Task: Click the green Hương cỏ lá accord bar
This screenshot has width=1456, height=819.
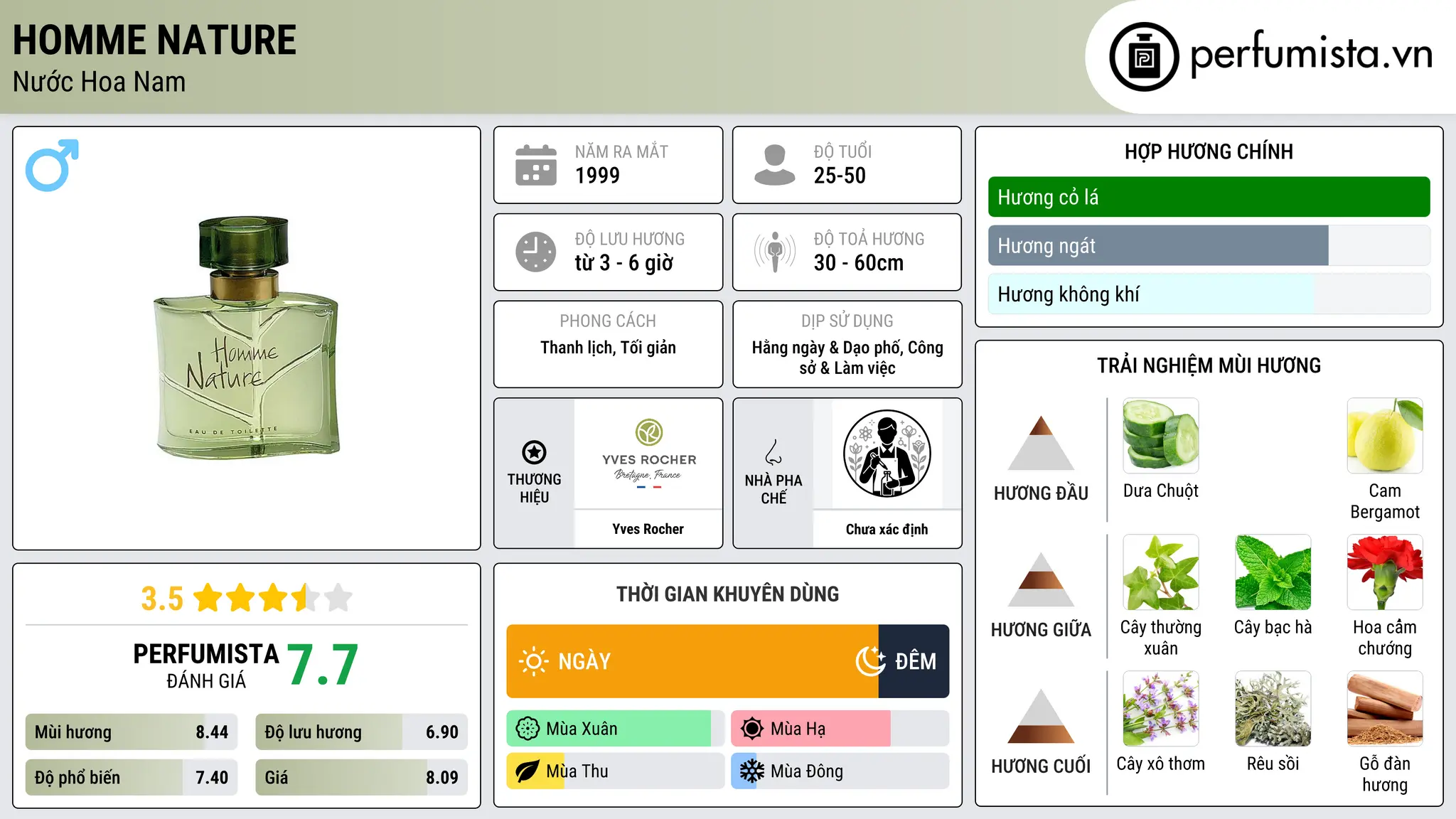Action: [1209, 197]
